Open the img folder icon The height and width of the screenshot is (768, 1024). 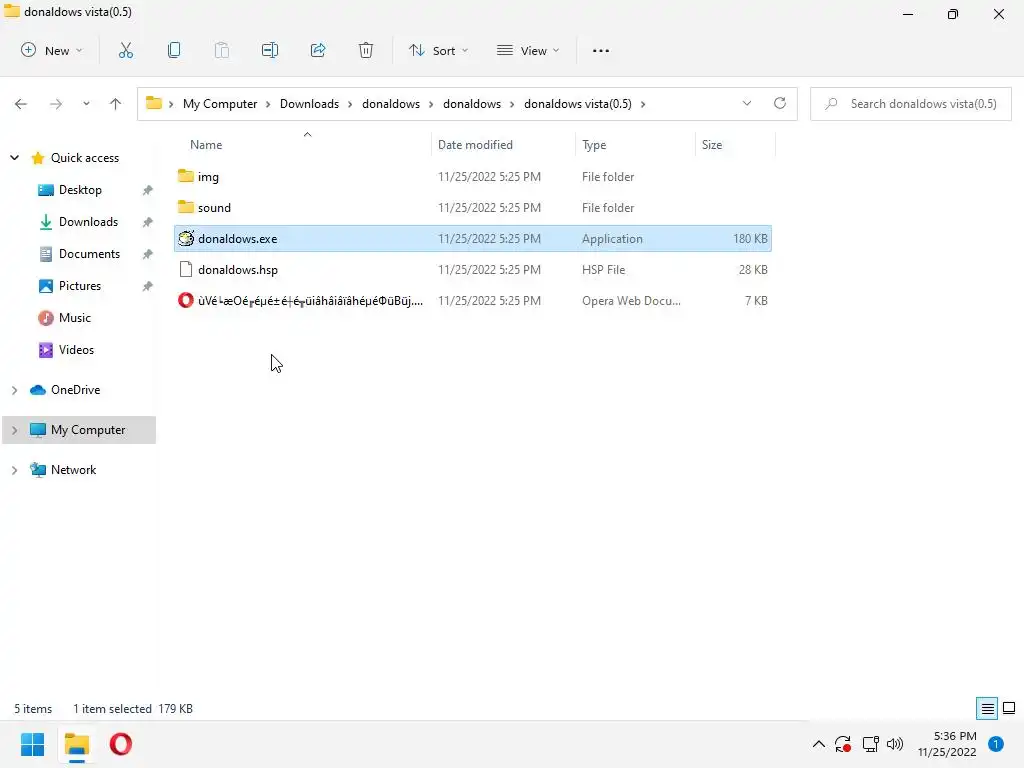pyautogui.click(x=185, y=176)
